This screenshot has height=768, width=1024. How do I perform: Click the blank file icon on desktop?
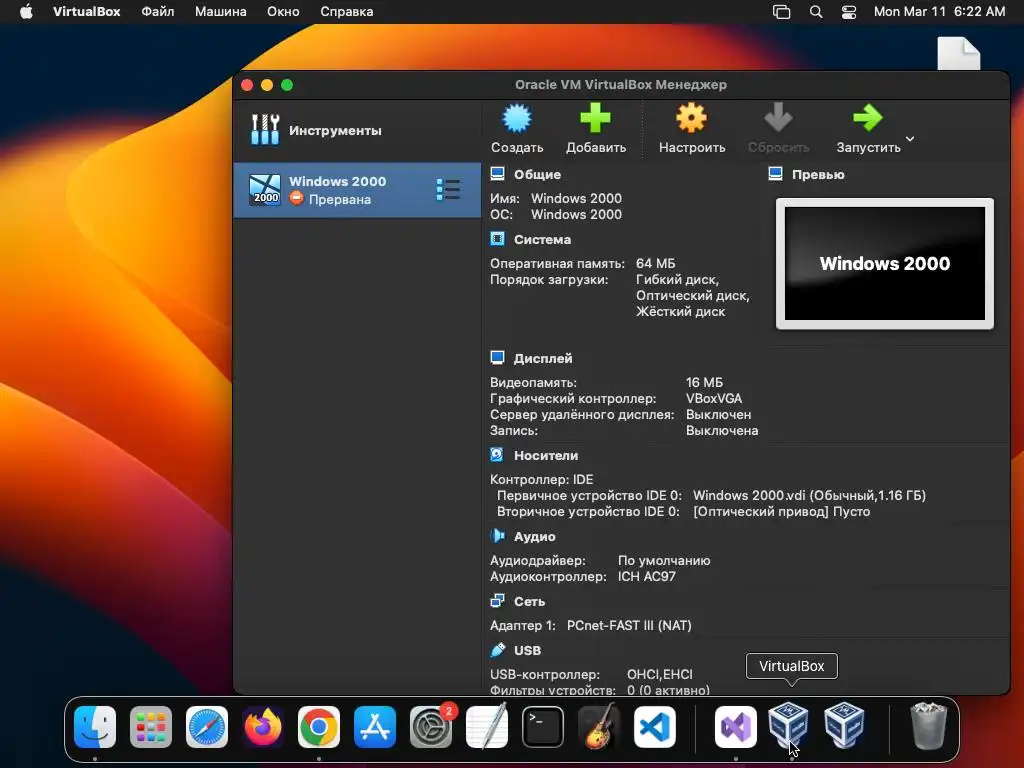pyautogui.click(x=959, y=54)
